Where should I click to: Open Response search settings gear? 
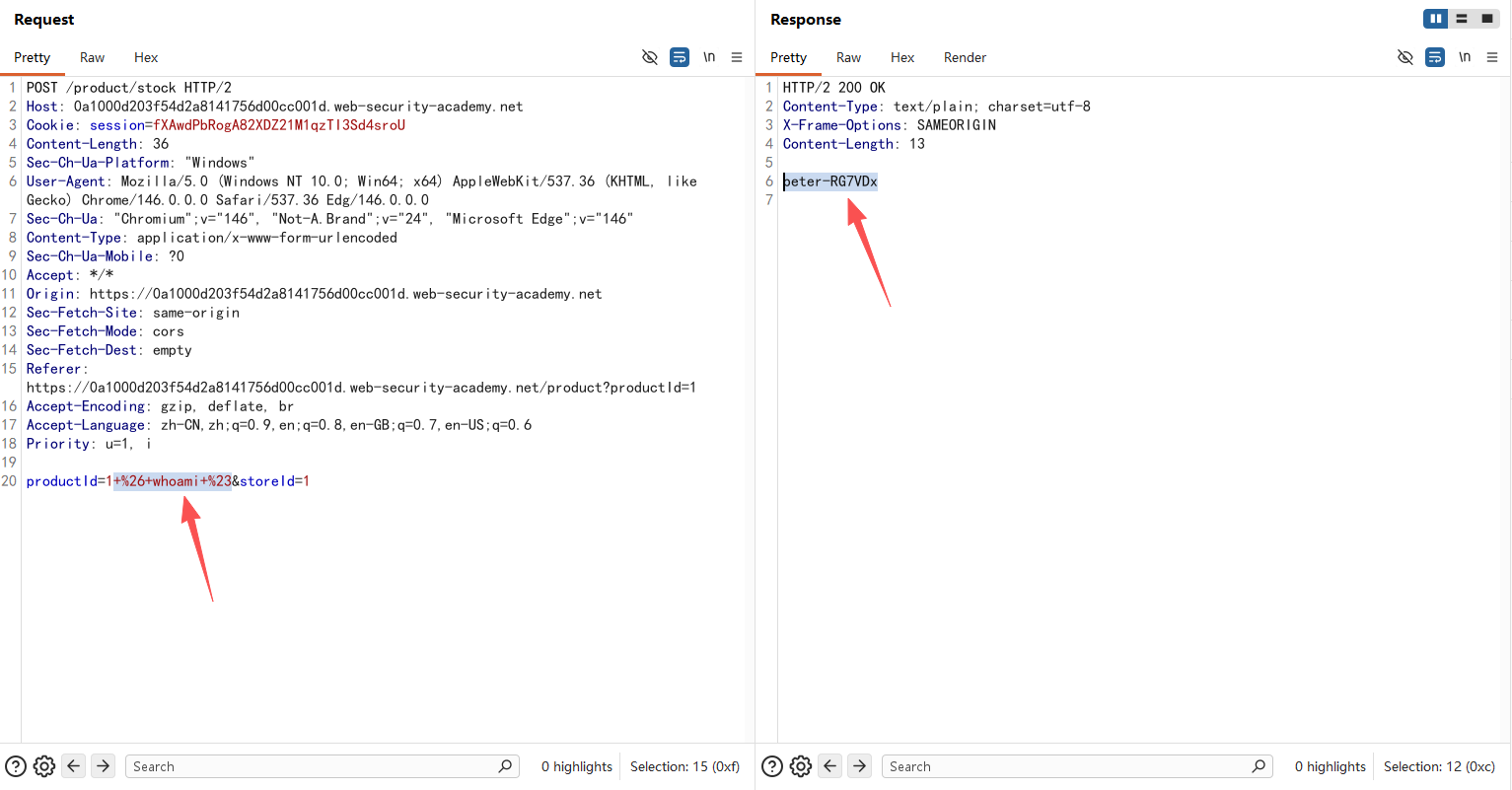click(801, 766)
